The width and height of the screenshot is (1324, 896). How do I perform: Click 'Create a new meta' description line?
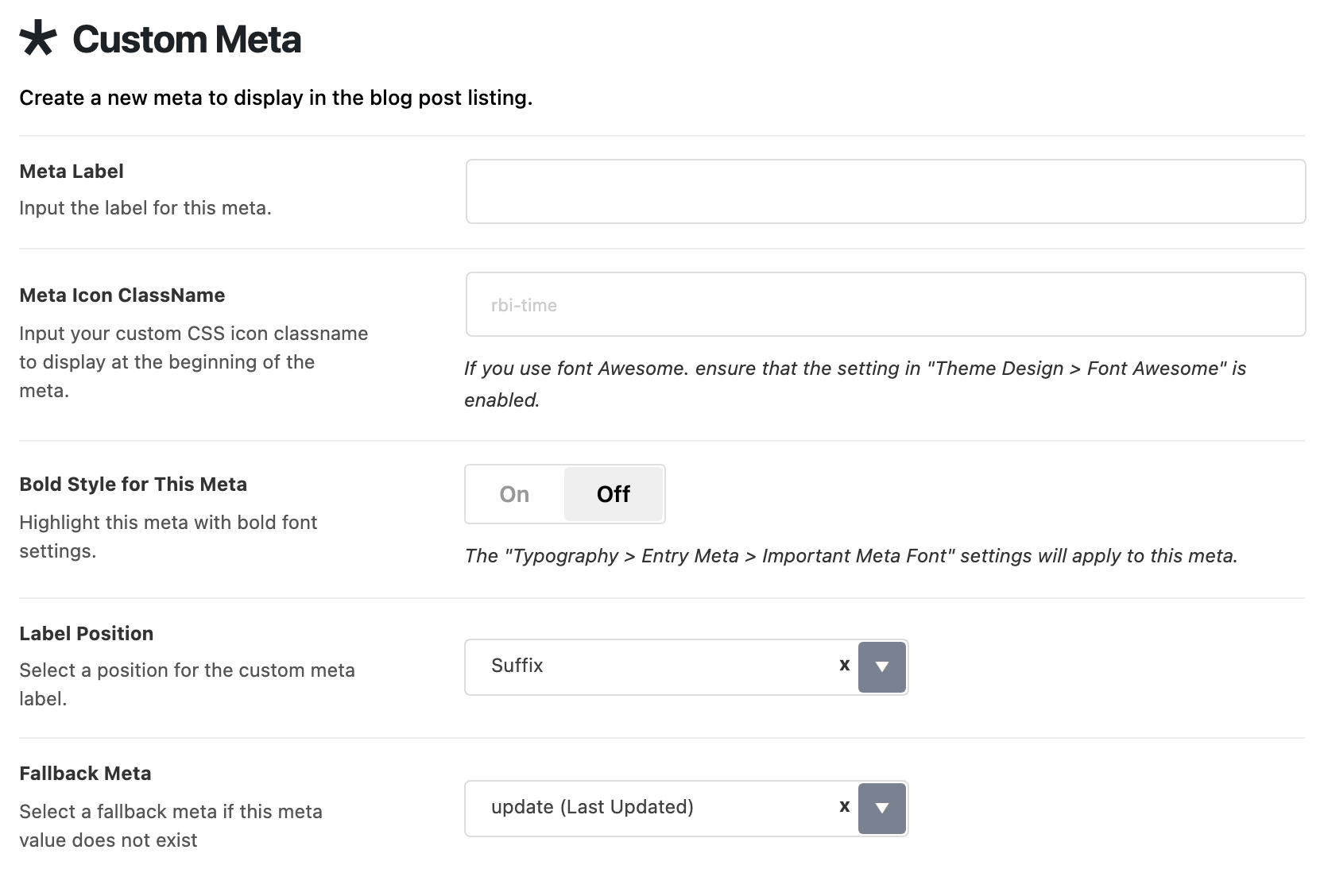tap(276, 98)
